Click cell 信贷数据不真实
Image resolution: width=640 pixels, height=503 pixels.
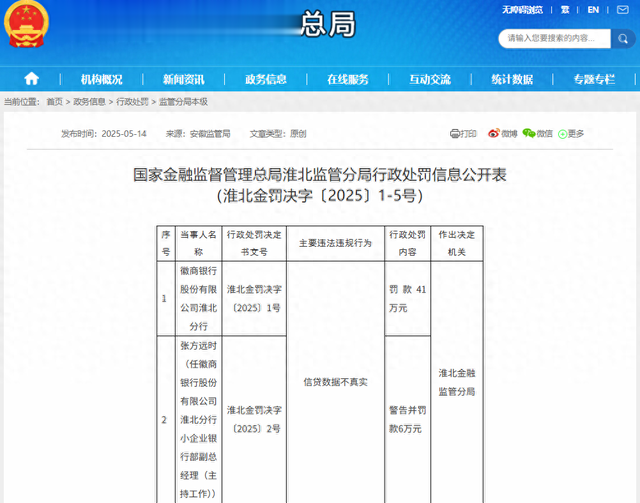pos(335,382)
